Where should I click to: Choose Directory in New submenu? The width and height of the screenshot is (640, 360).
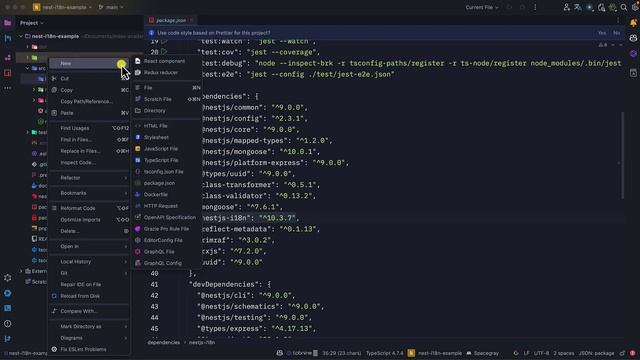(167, 111)
